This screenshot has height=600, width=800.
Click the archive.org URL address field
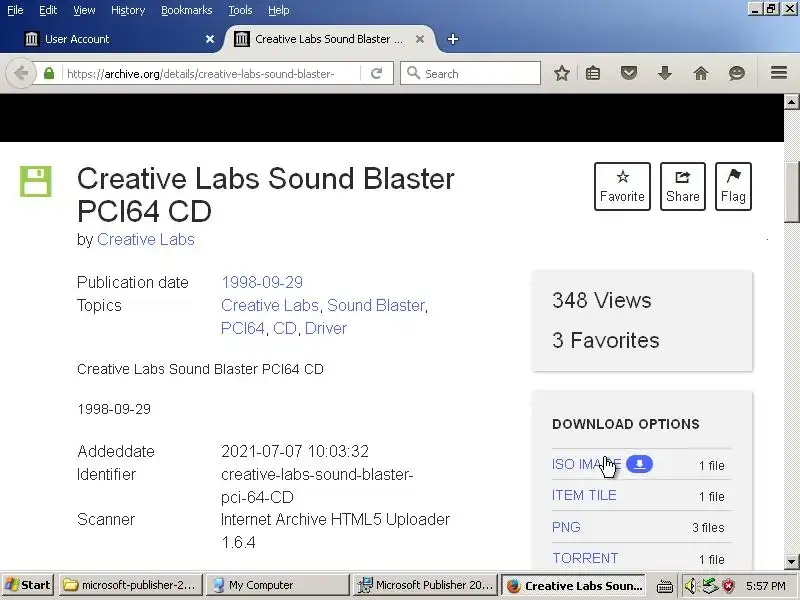(211, 73)
